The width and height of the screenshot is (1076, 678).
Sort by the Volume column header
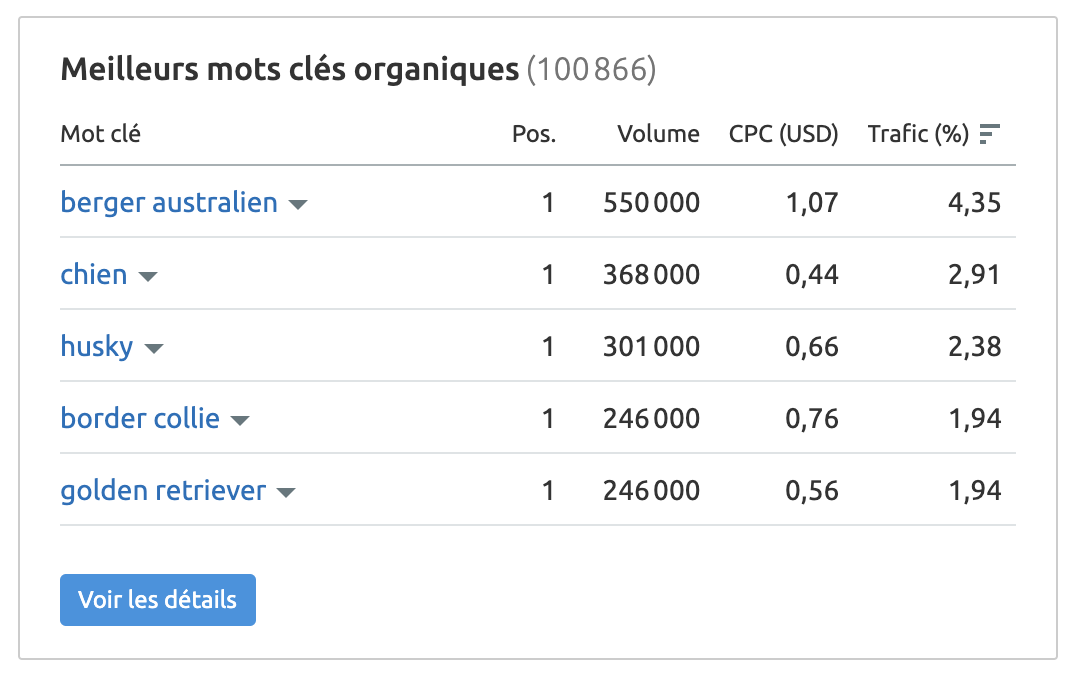pyautogui.click(x=659, y=133)
